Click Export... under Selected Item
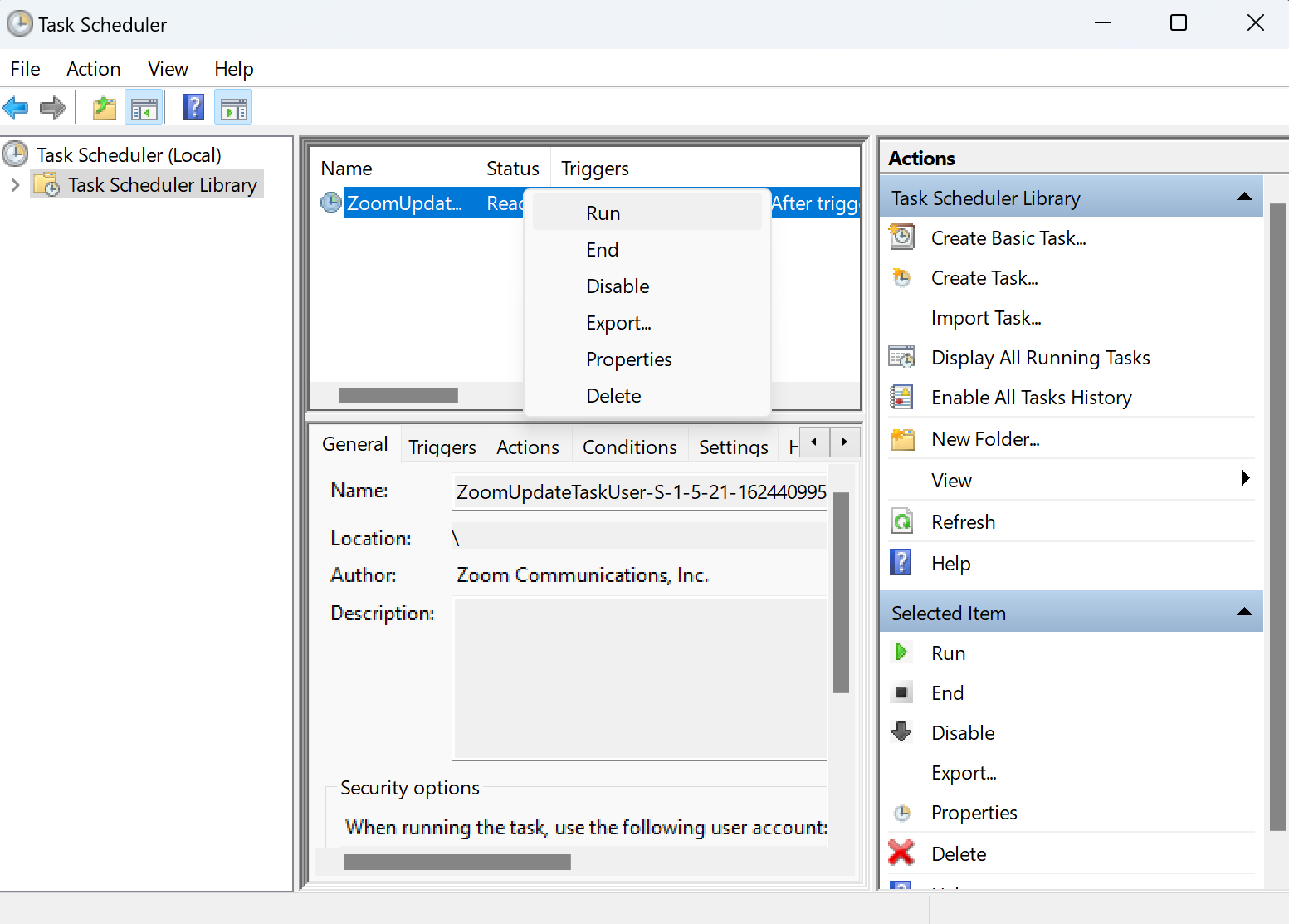This screenshot has width=1289, height=924. (x=964, y=773)
